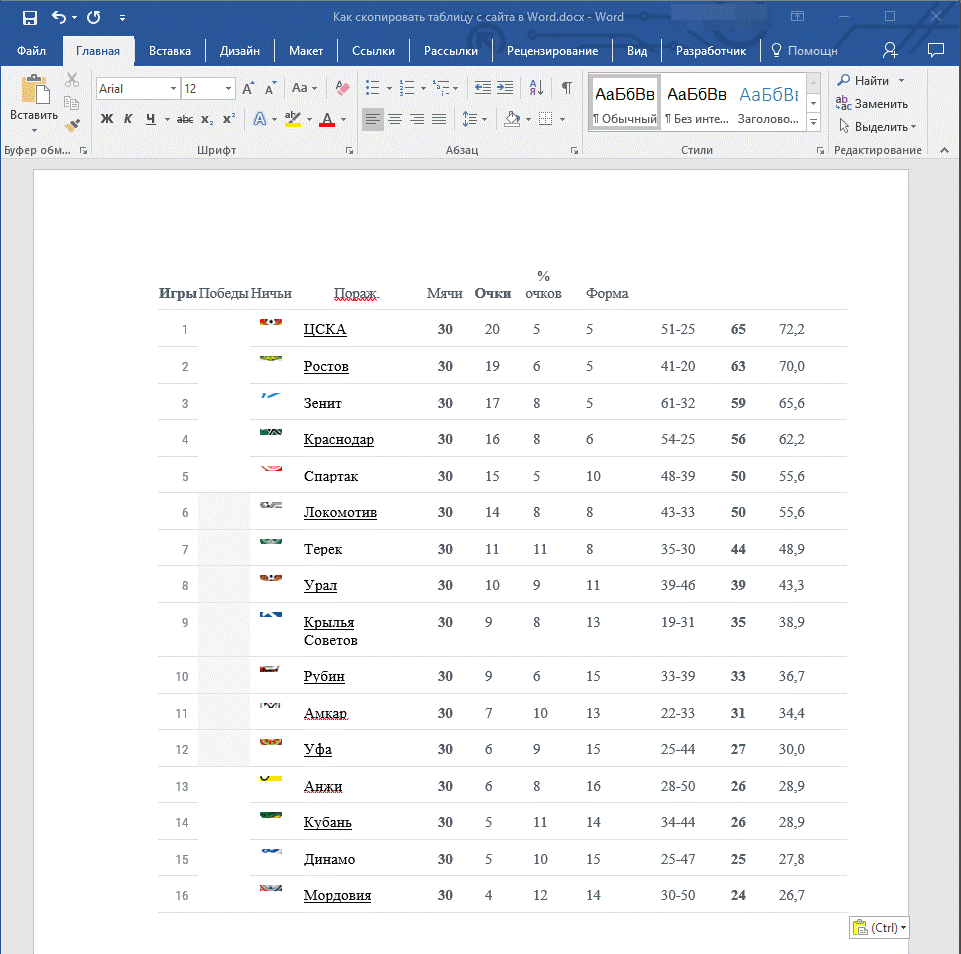Viewport: 961px width, 954px height.
Task: Click the Undo arrow icon
Action: 59,17
